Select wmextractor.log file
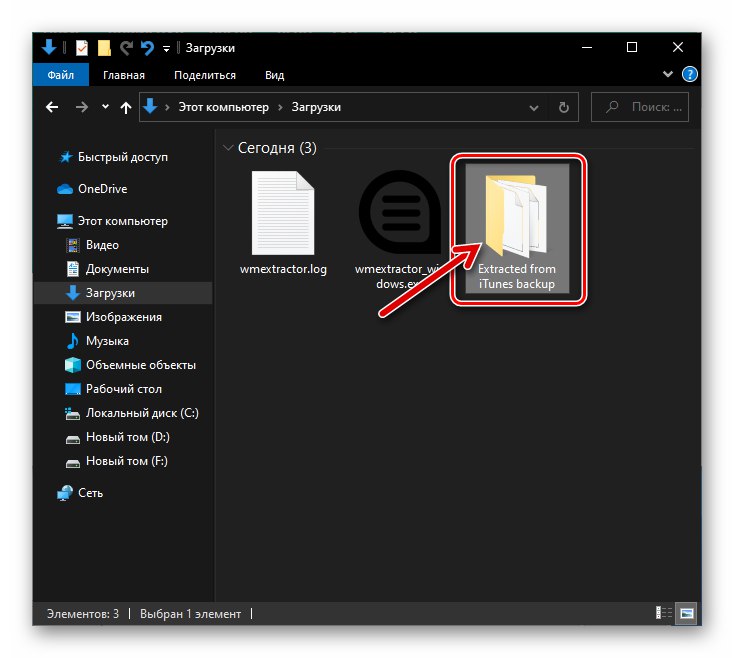The height and width of the screenshot is (658, 734). click(283, 224)
